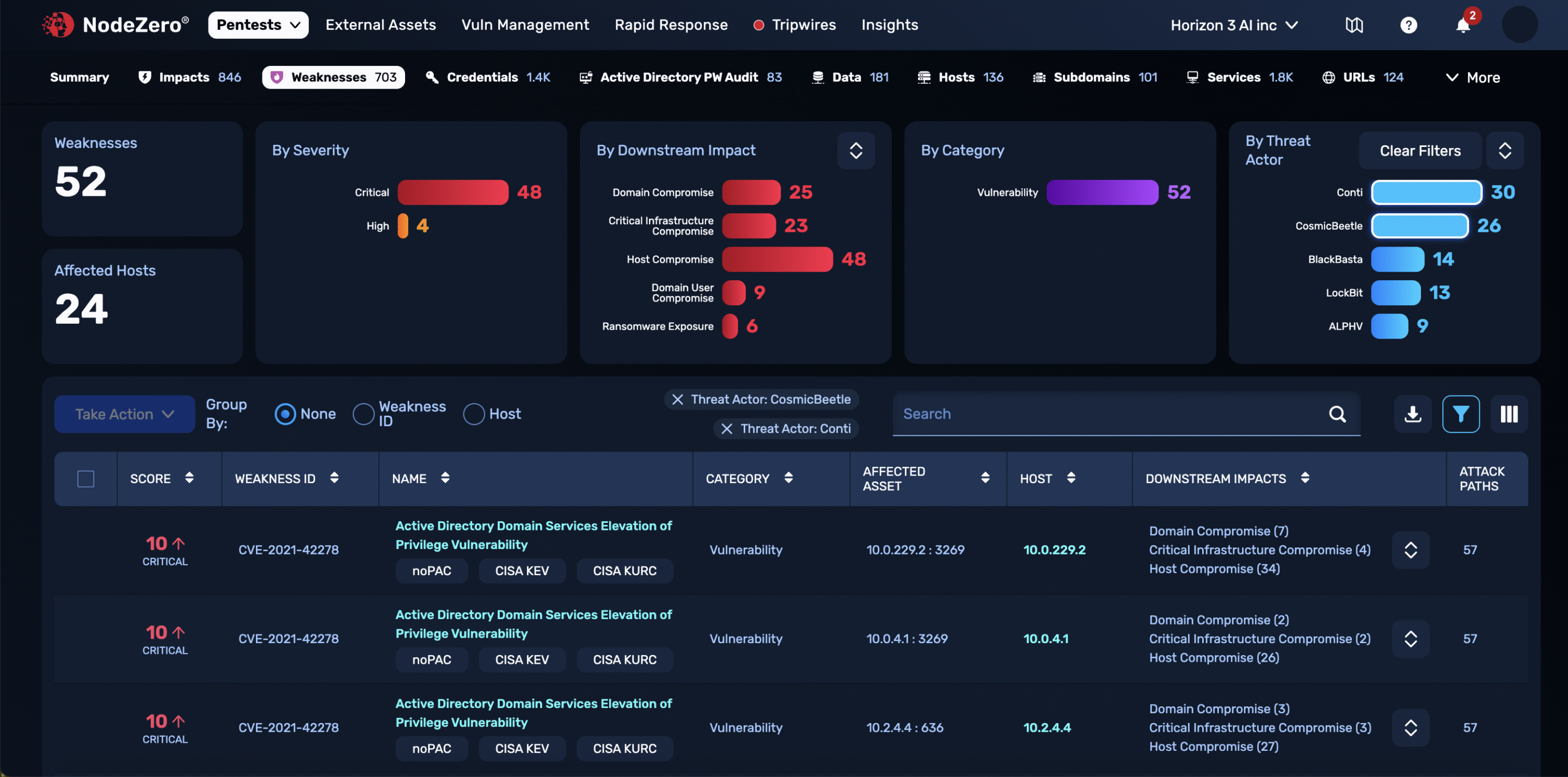Sort by Host column arrows
Image resolution: width=1568 pixels, height=777 pixels.
[1071, 478]
